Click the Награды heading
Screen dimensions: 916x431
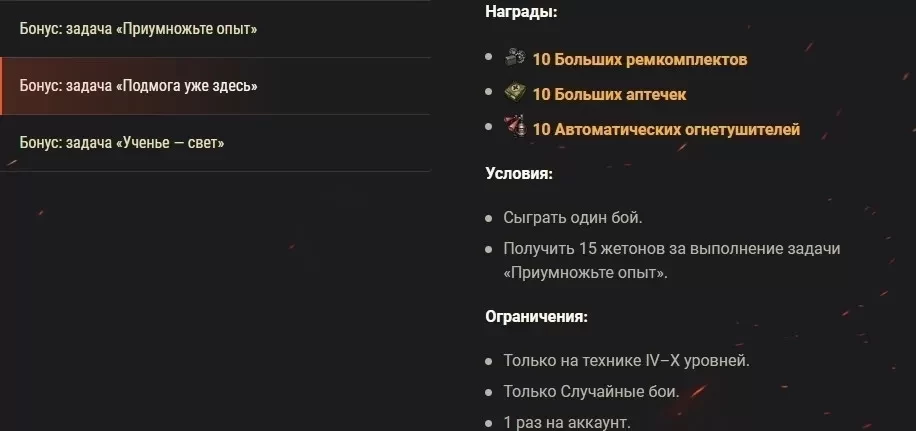(521, 12)
